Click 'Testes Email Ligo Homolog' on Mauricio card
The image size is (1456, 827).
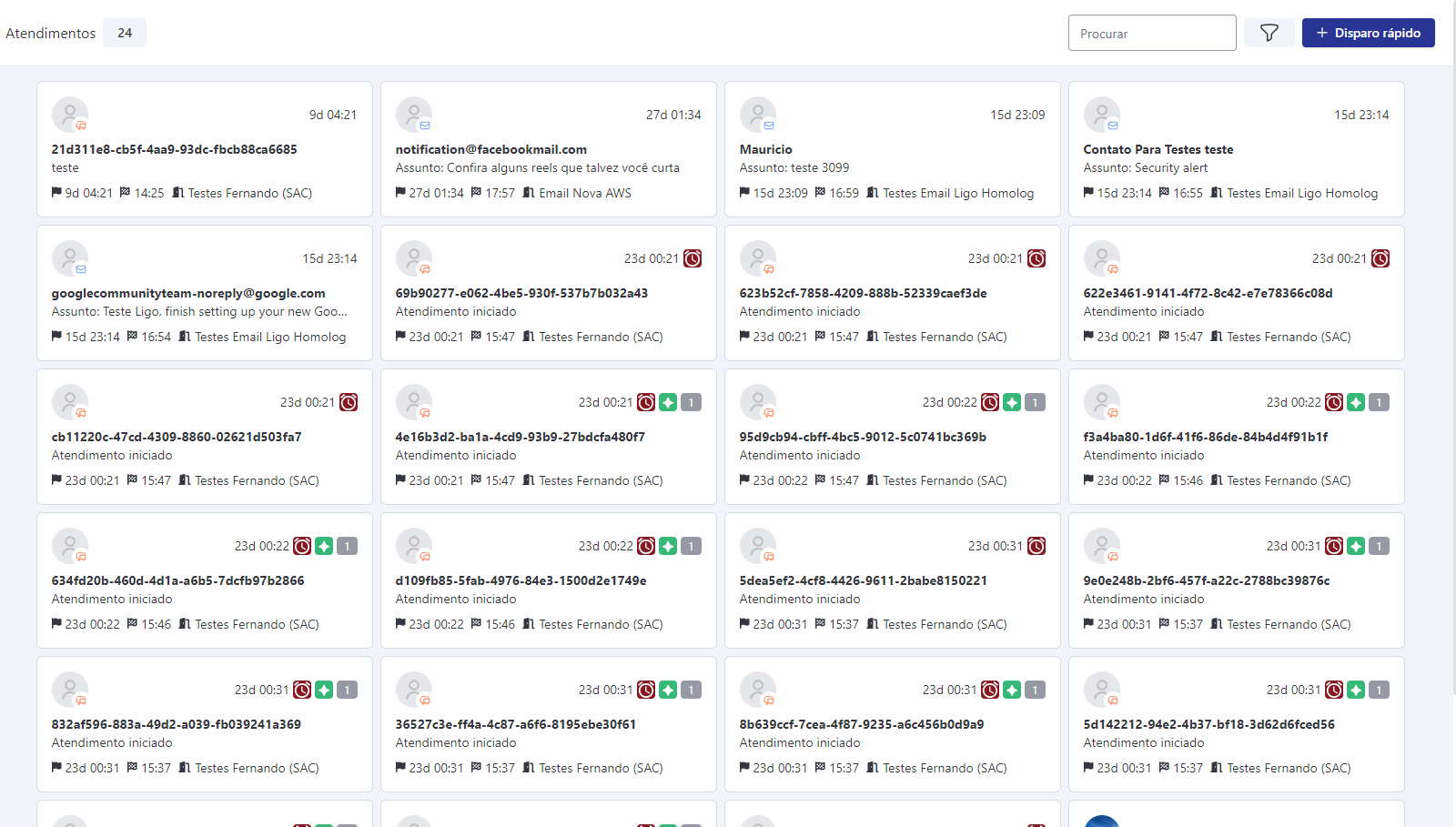pos(958,193)
